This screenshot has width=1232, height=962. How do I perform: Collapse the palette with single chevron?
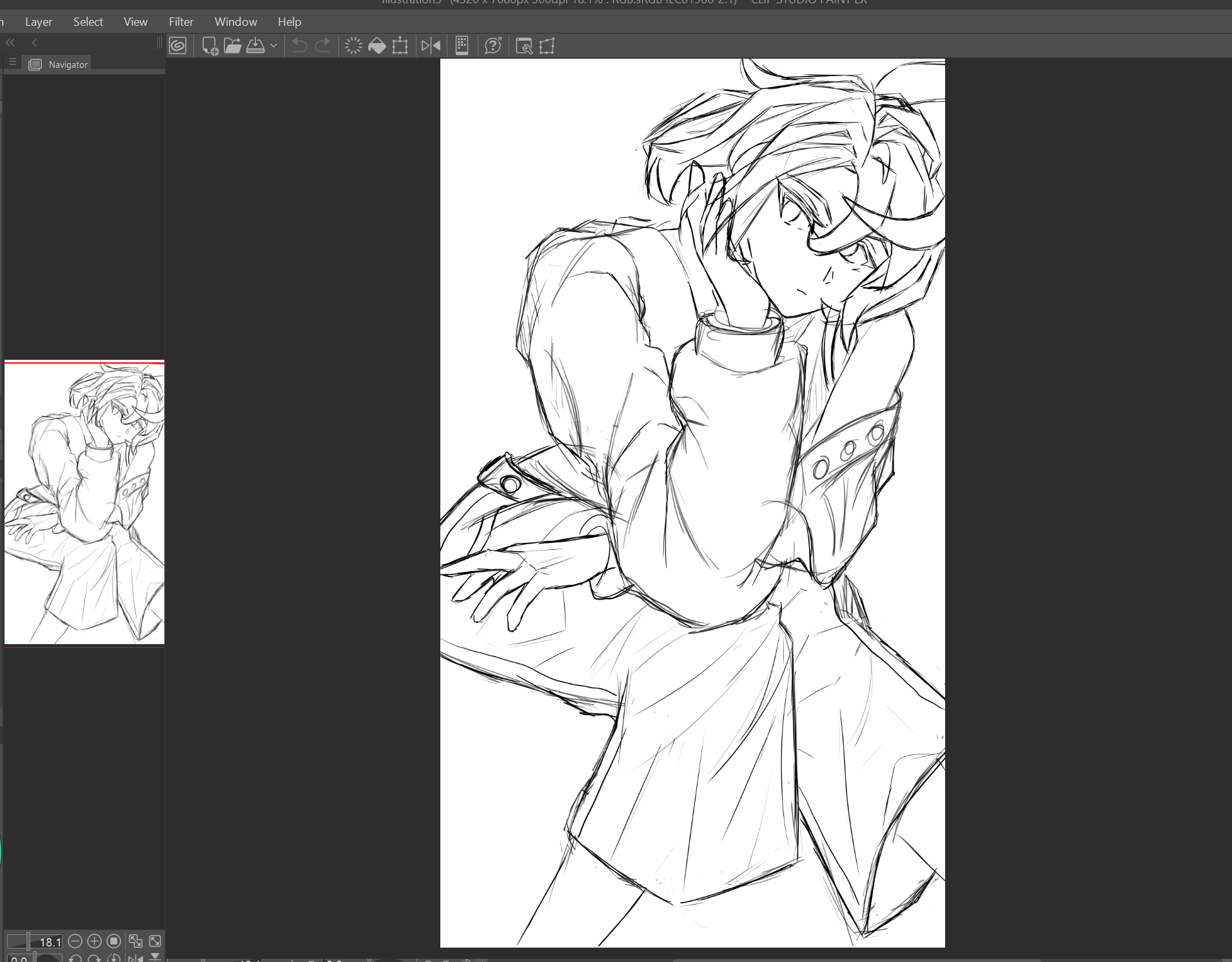(x=34, y=43)
